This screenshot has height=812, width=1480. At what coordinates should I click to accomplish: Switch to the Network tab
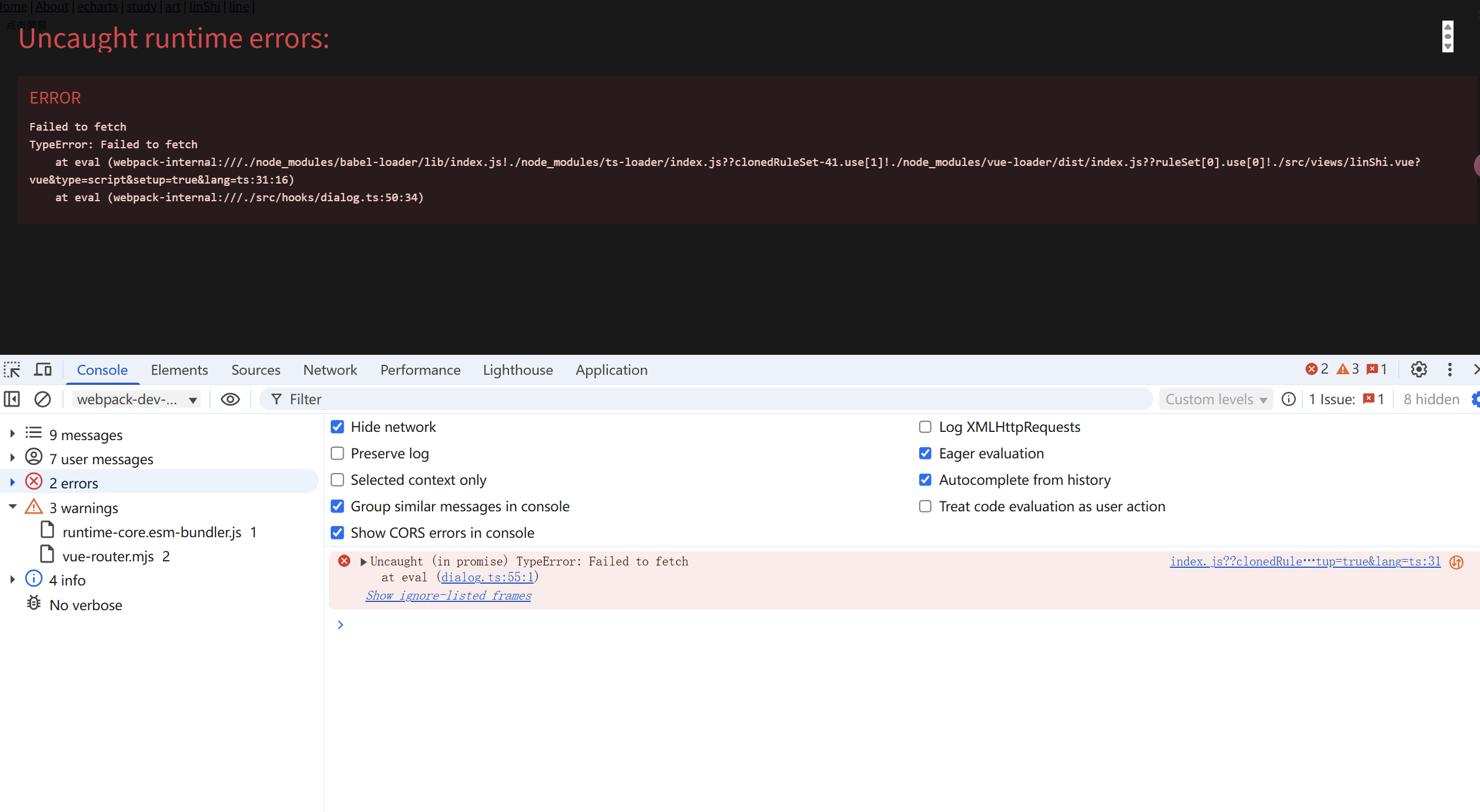click(330, 370)
